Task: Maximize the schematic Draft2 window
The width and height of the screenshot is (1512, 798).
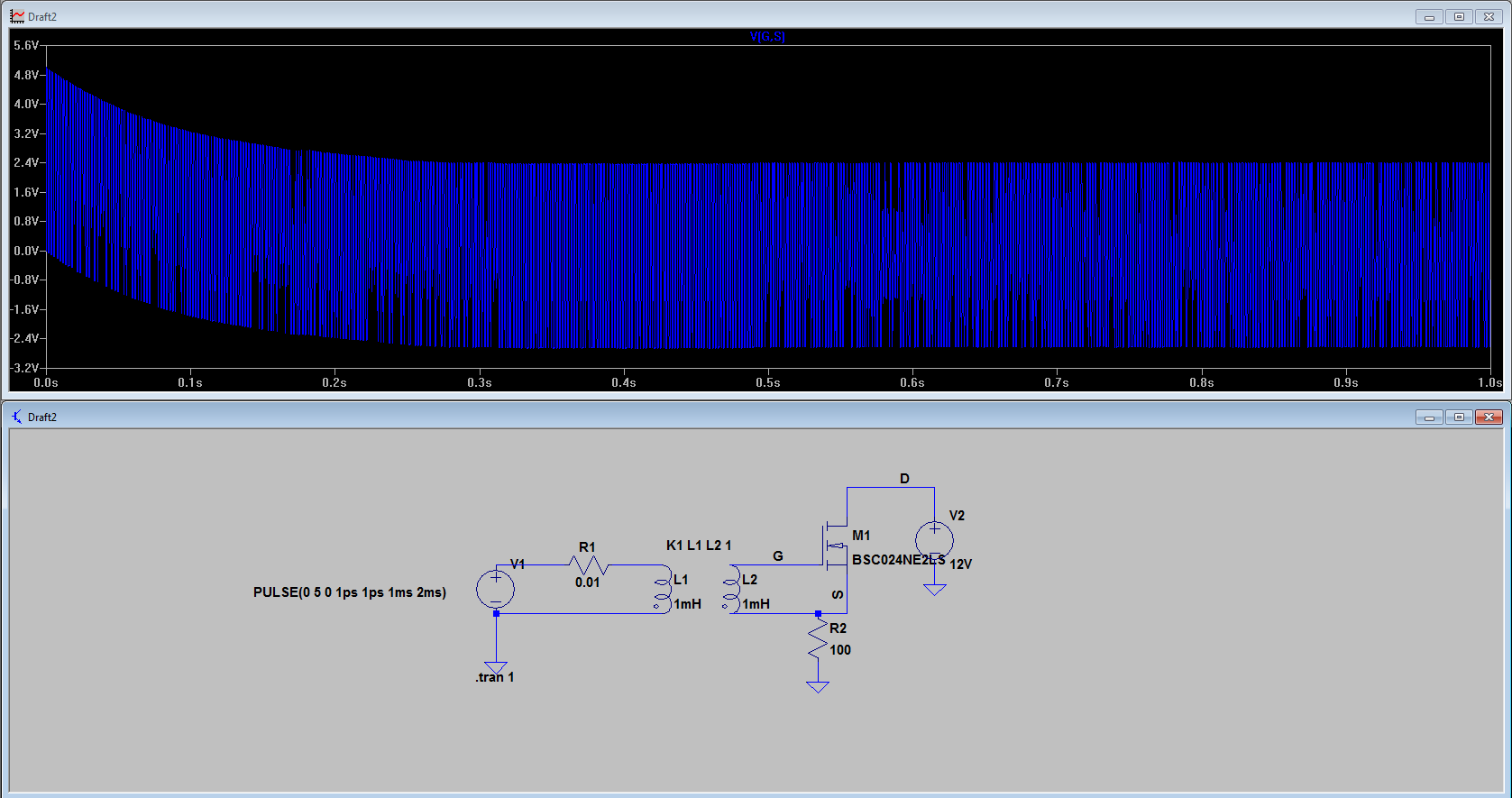Action: tap(1459, 417)
